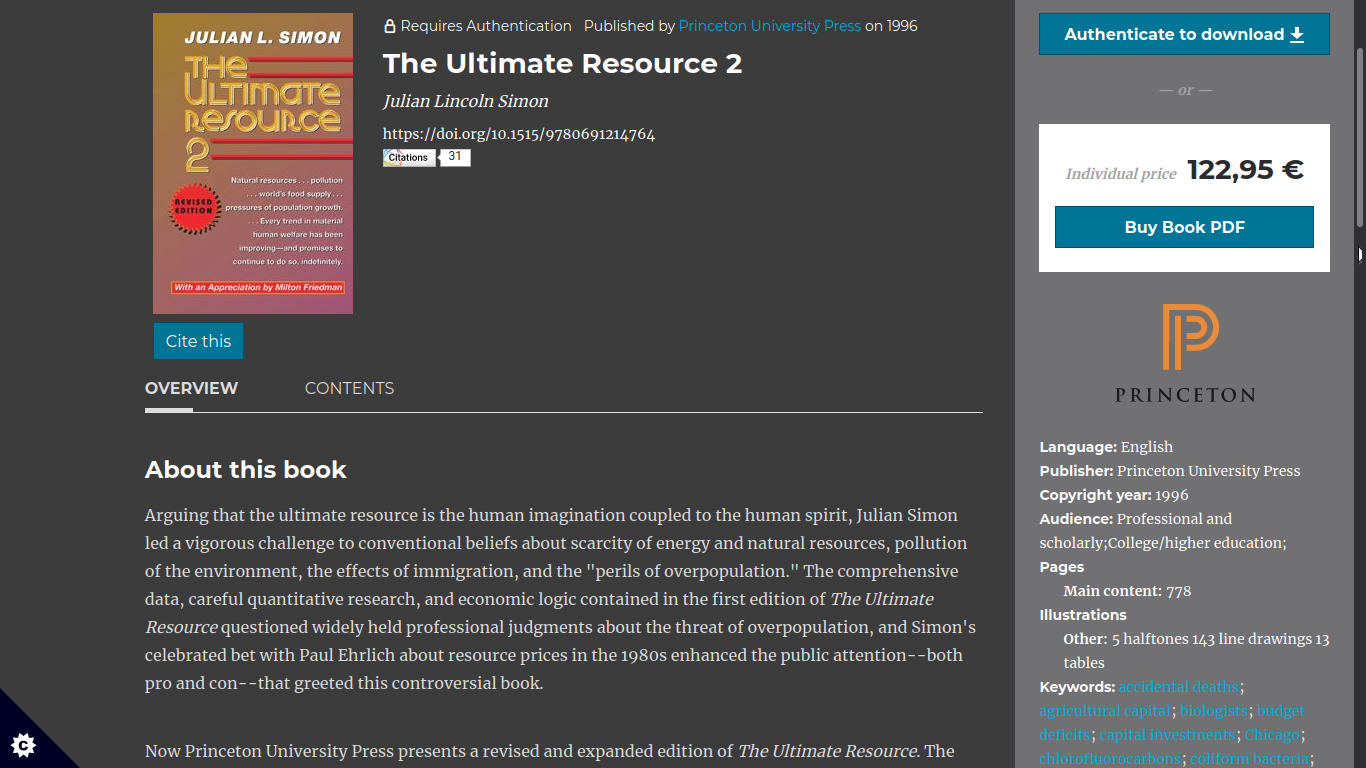1366x768 pixels.
Task: Switch to the Overview tab
Action: click(x=191, y=389)
